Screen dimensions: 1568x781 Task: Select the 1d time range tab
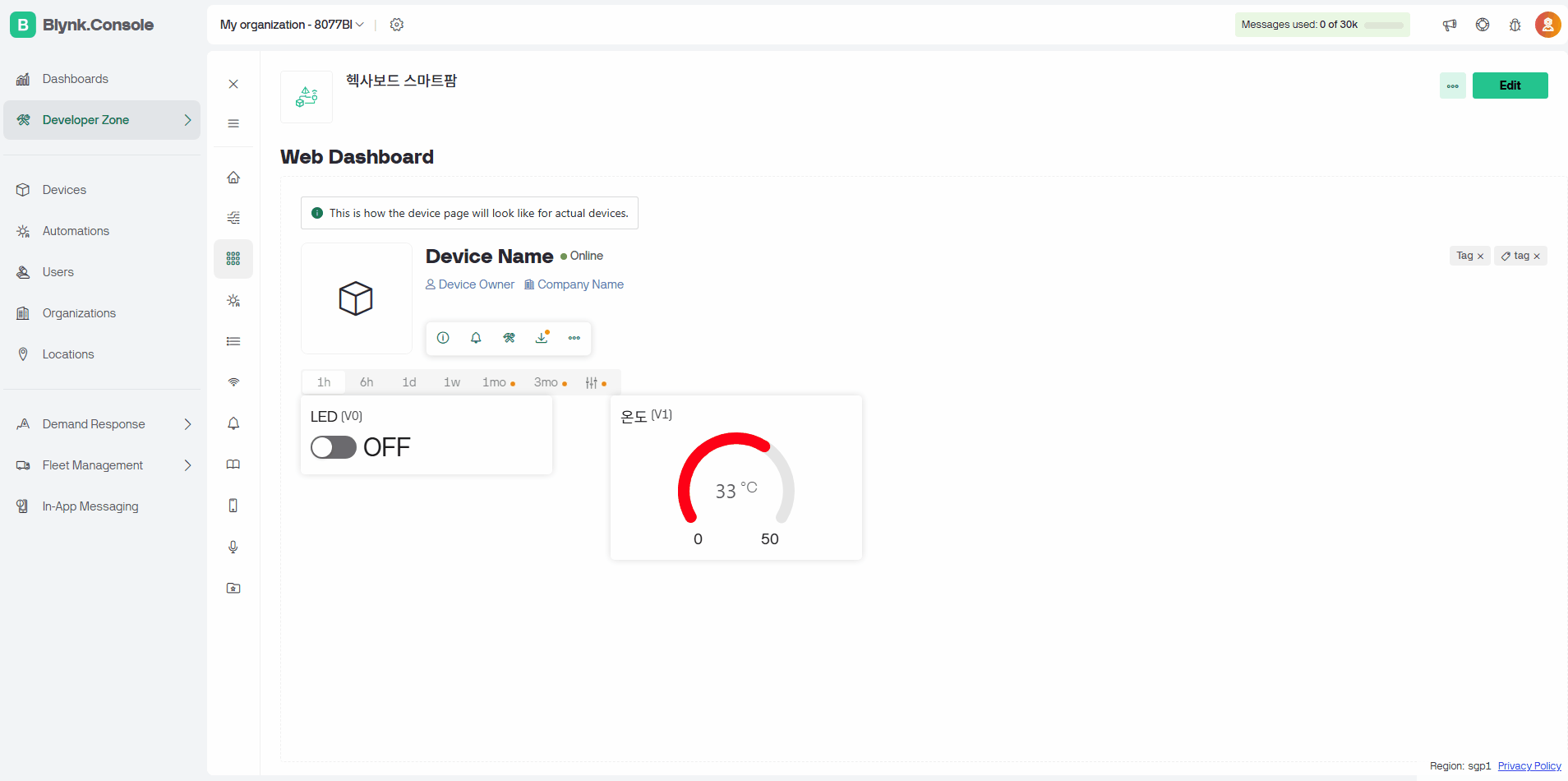409,382
